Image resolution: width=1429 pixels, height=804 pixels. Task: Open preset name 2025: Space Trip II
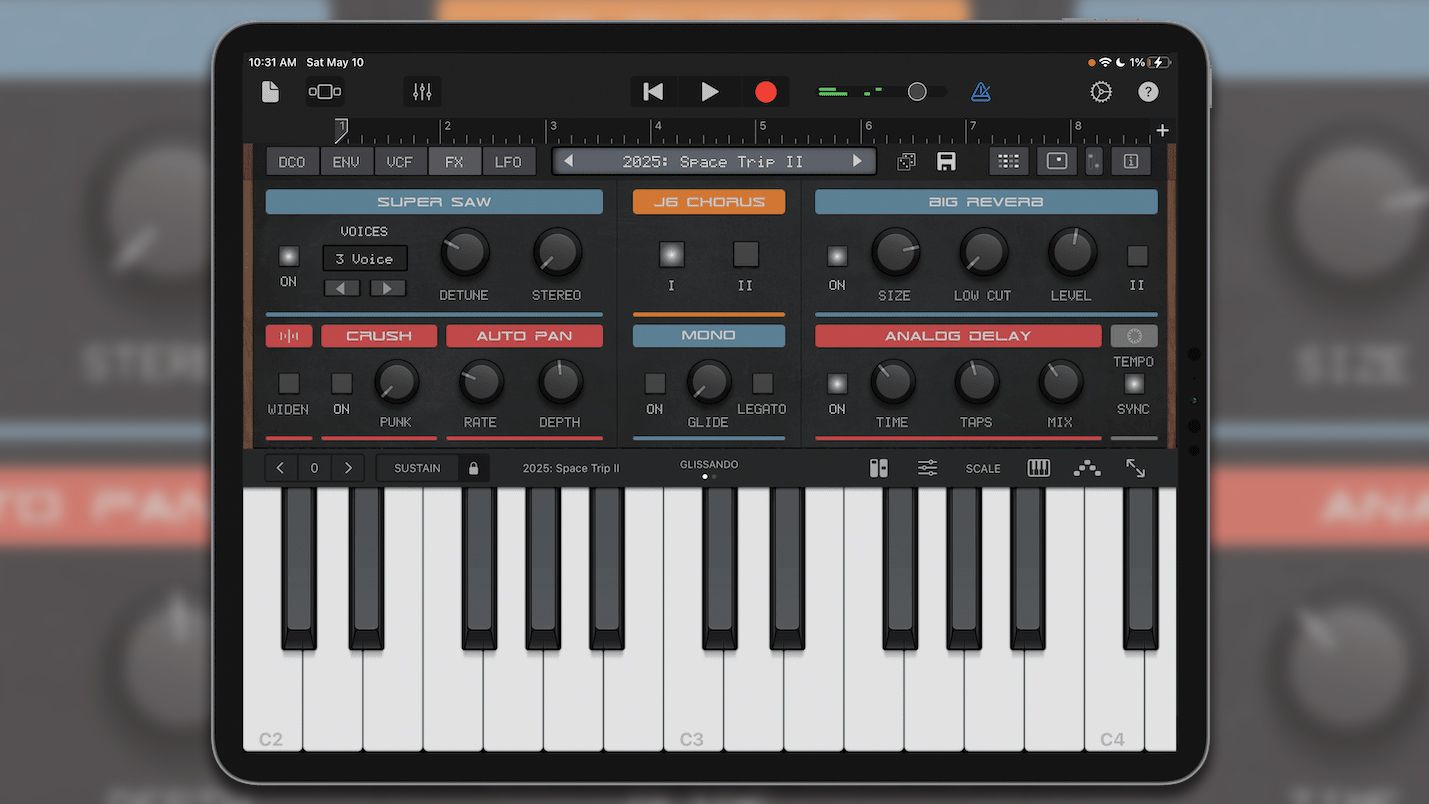pyautogui.click(x=713, y=162)
